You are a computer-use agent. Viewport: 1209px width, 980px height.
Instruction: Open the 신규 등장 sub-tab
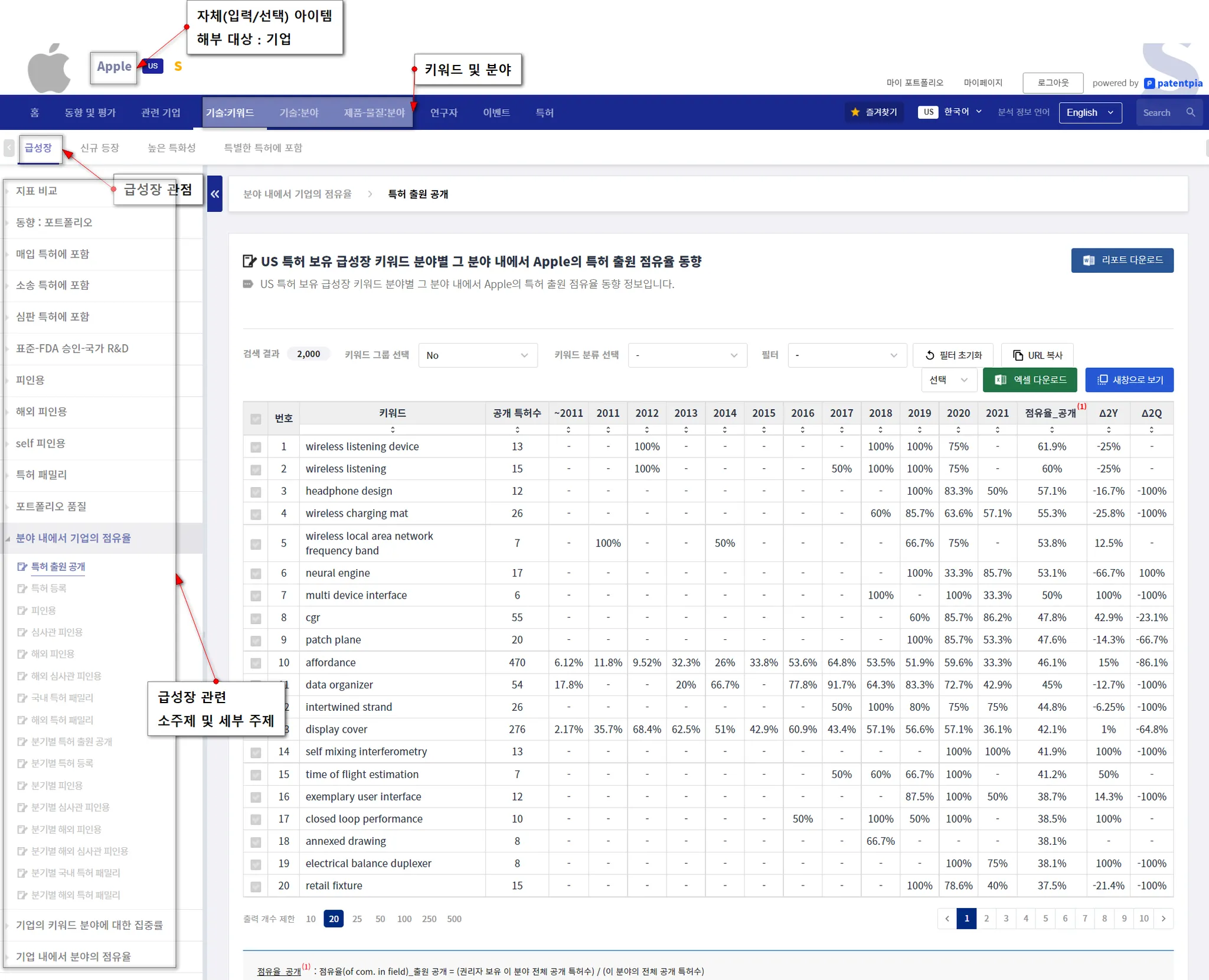coord(100,148)
